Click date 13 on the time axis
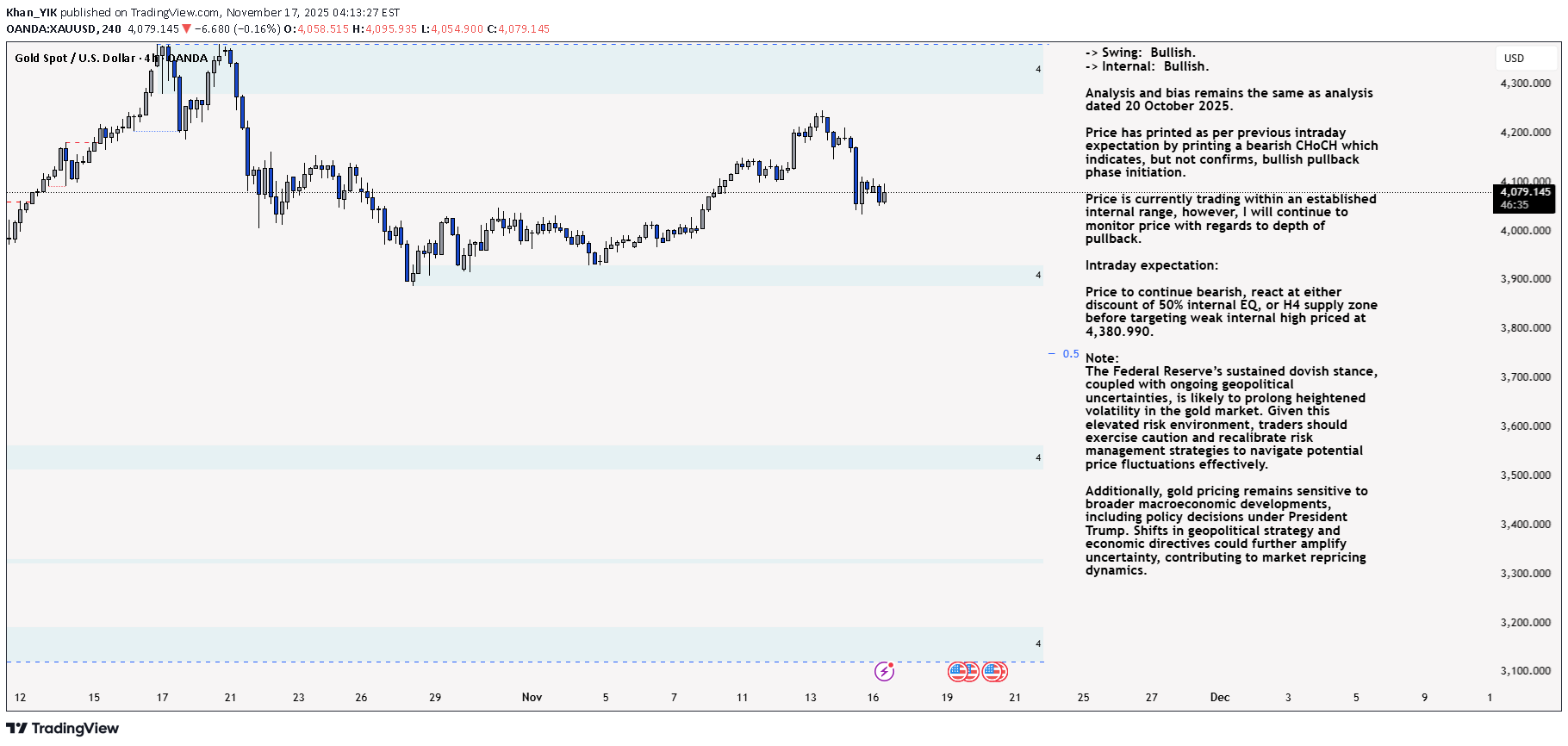Image resolution: width=1568 pixels, height=746 pixels. click(x=810, y=698)
